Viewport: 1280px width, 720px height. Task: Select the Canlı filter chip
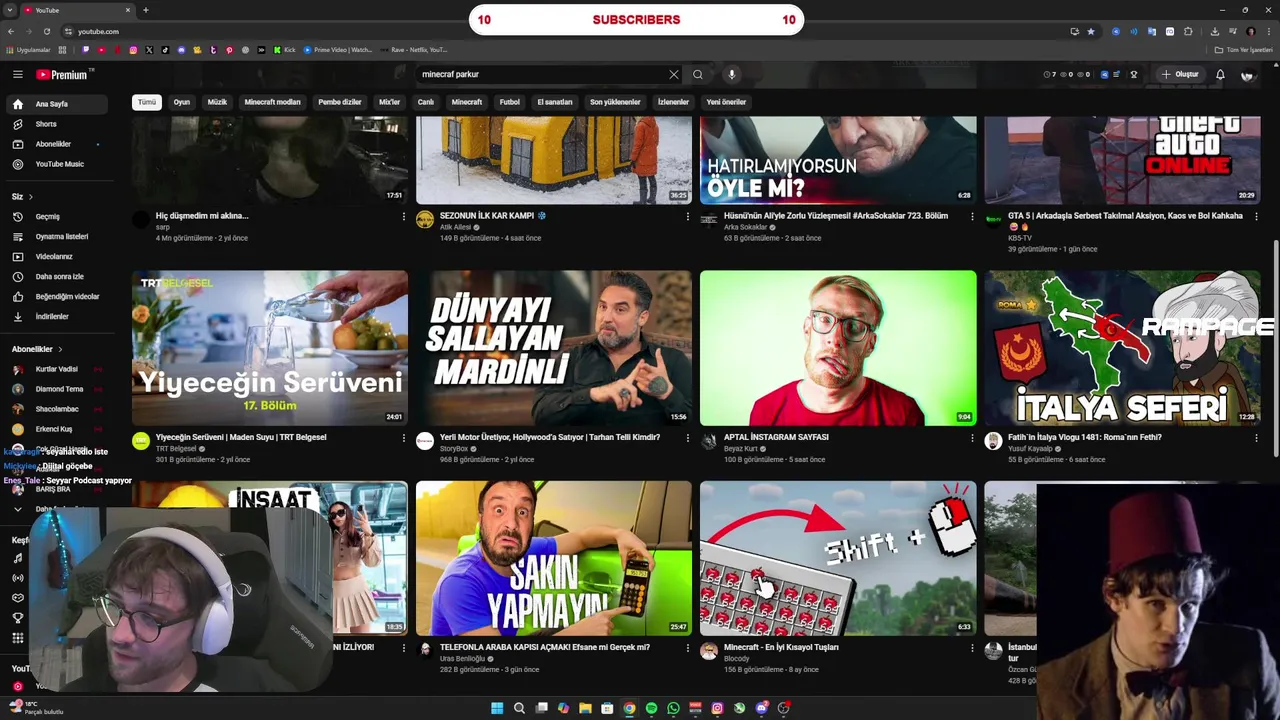(x=426, y=102)
